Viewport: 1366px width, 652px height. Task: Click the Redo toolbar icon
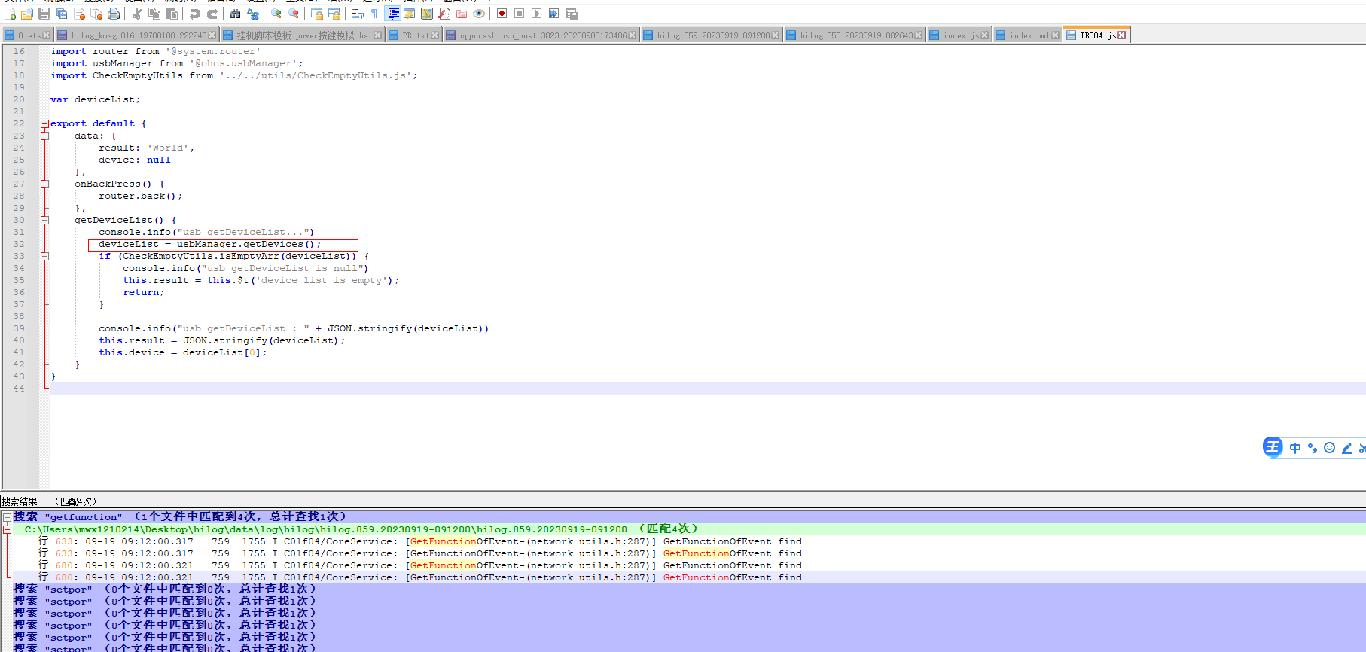click(x=212, y=14)
